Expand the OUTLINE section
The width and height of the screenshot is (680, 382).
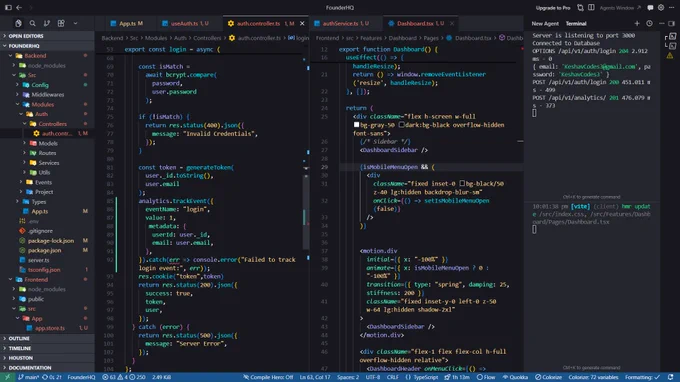[x=47, y=338]
